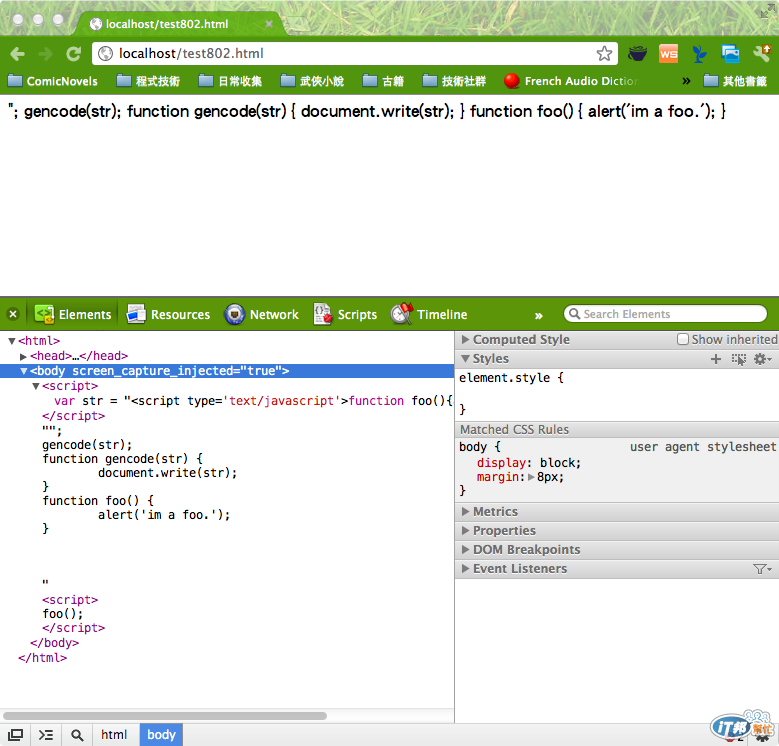Click the display: block property
Screen dimensions: 779x746
click(529, 463)
